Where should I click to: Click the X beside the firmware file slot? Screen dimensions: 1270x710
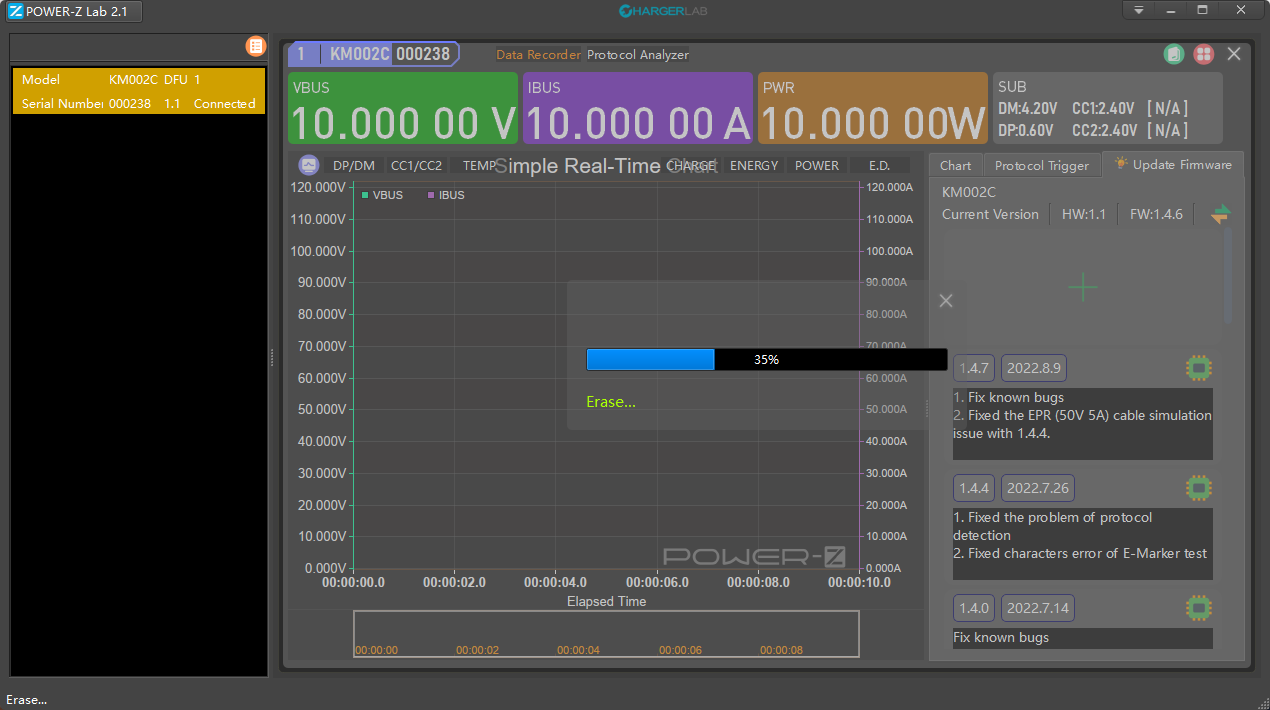tap(945, 300)
